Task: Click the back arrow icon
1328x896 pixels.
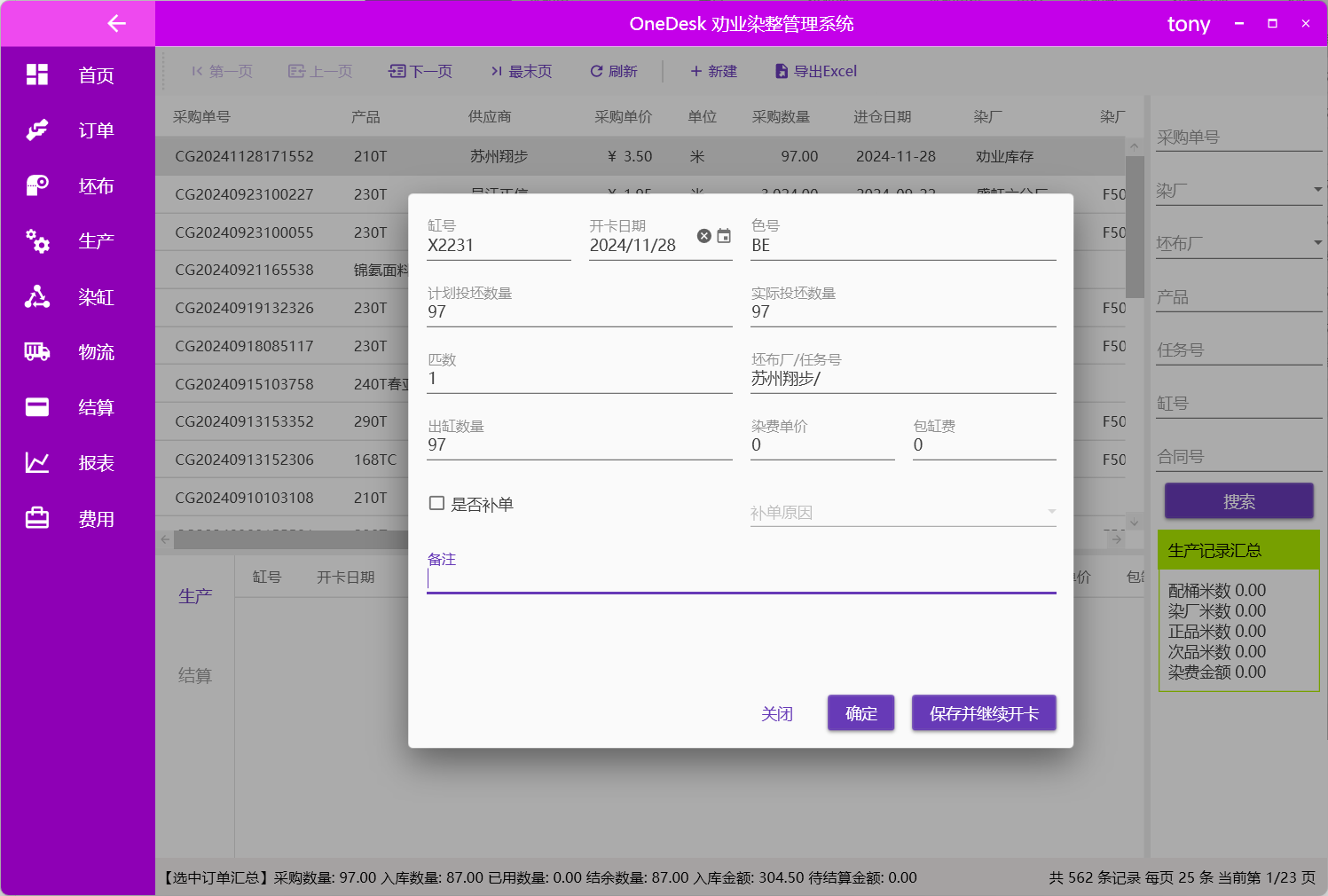Action: point(116,24)
